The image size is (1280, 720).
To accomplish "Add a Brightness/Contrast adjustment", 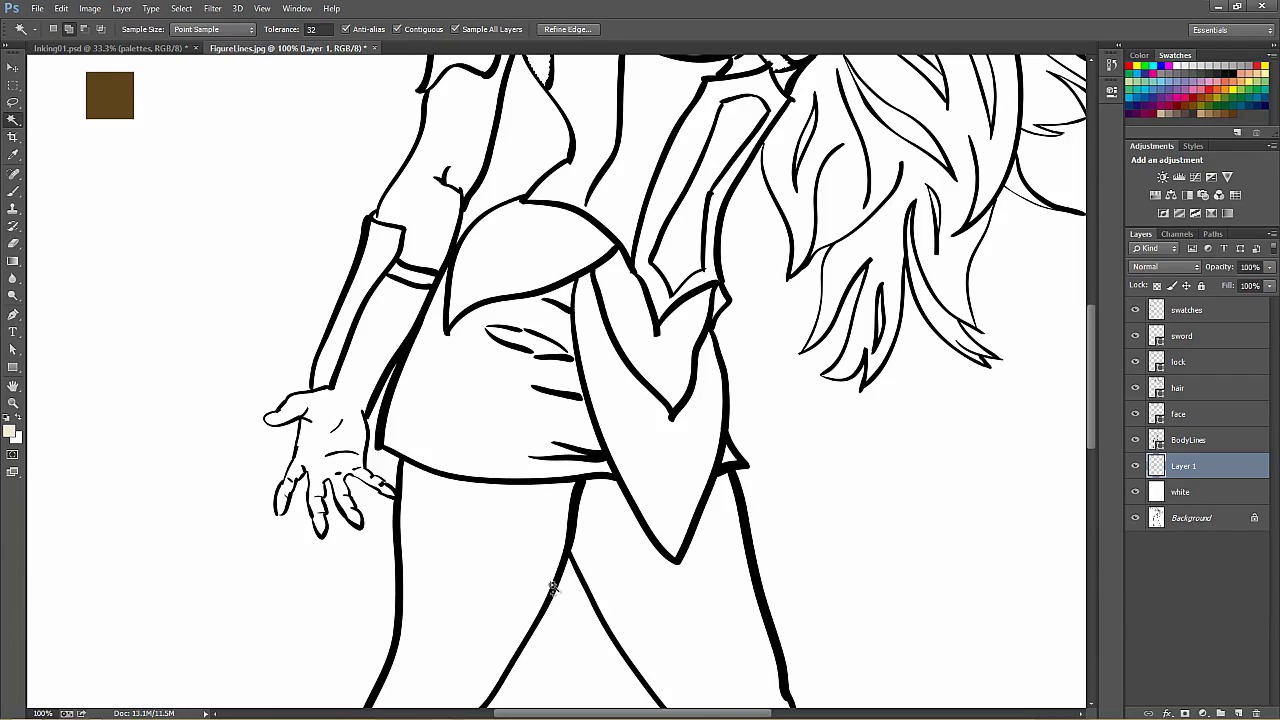I will click(x=1163, y=177).
